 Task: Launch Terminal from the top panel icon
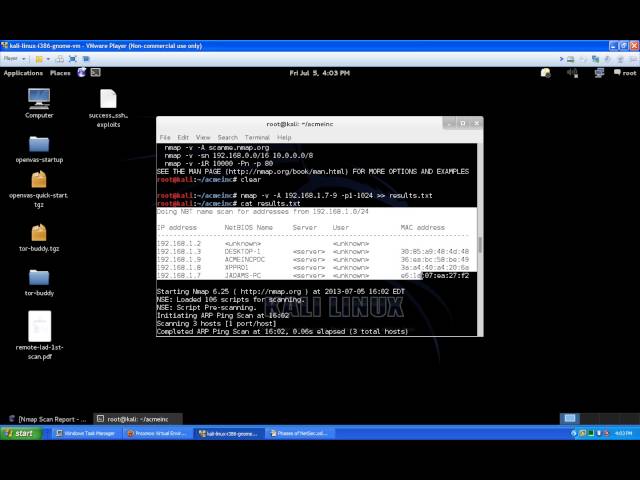pos(96,73)
